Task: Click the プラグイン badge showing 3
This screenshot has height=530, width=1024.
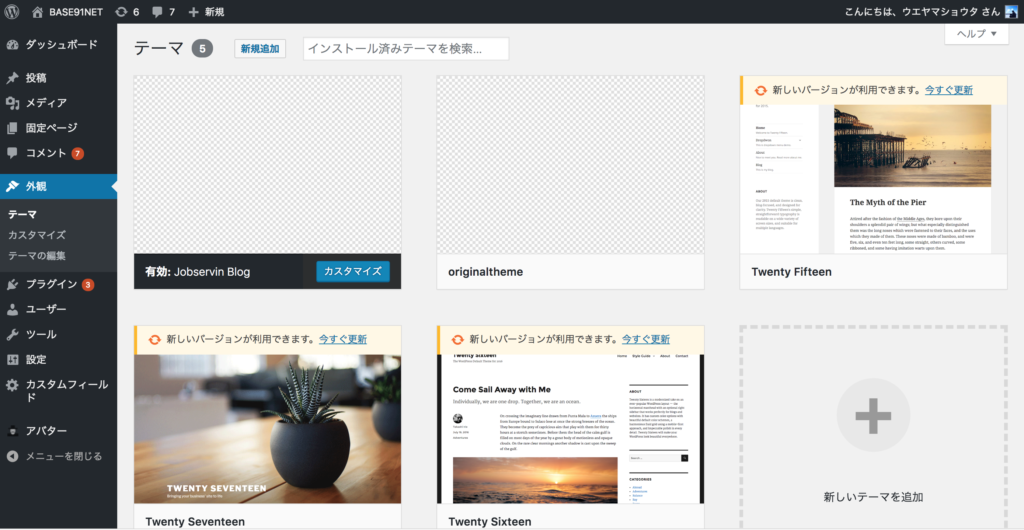Action: pyautogui.click(x=88, y=285)
